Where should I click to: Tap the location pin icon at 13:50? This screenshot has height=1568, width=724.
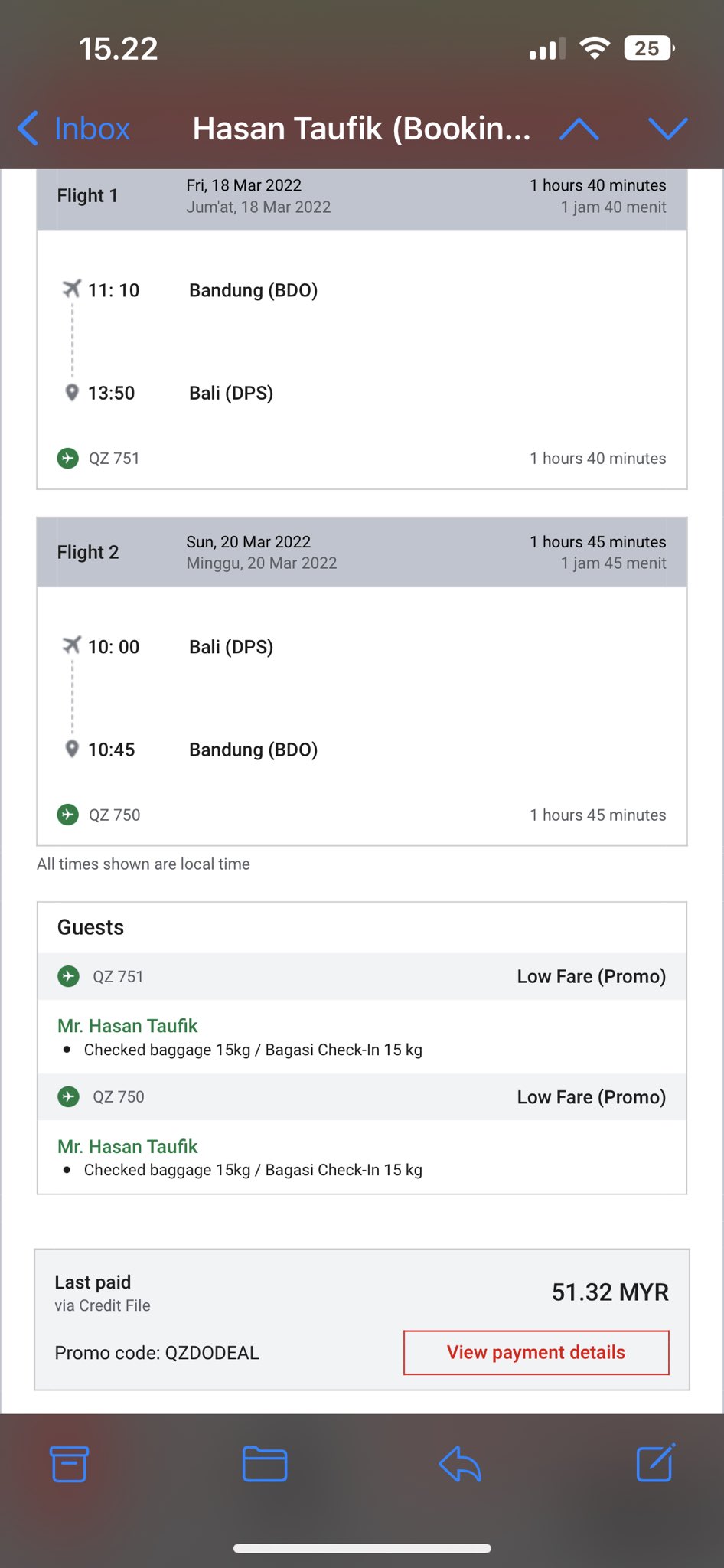[72, 393]
